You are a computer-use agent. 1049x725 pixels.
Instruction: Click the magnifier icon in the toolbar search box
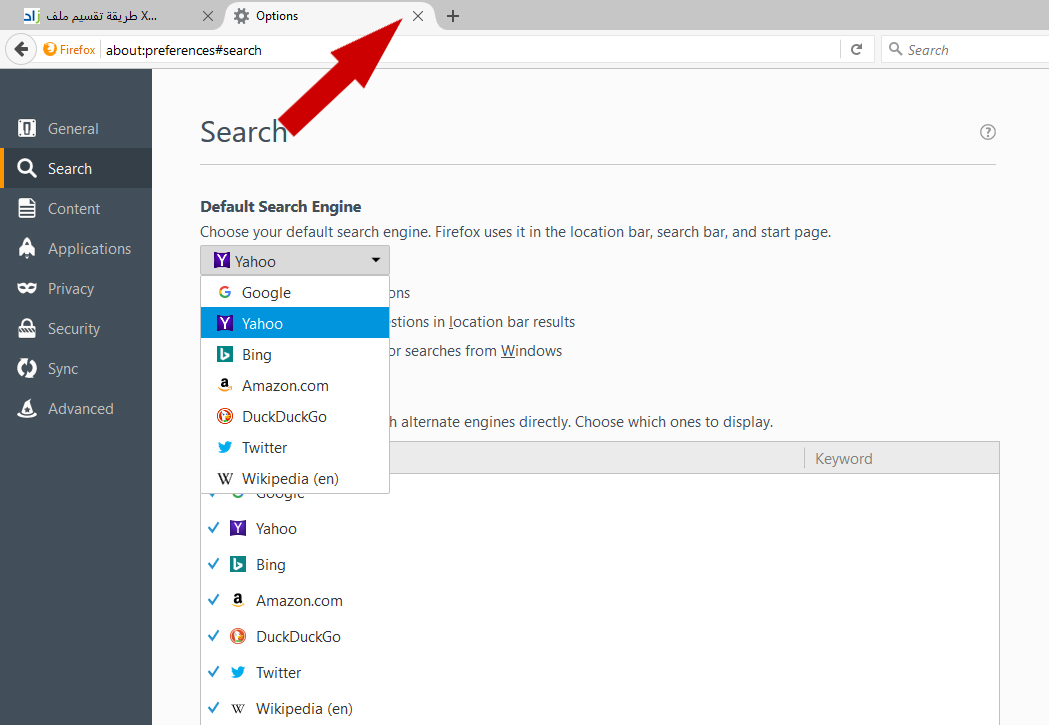(895, 49)
